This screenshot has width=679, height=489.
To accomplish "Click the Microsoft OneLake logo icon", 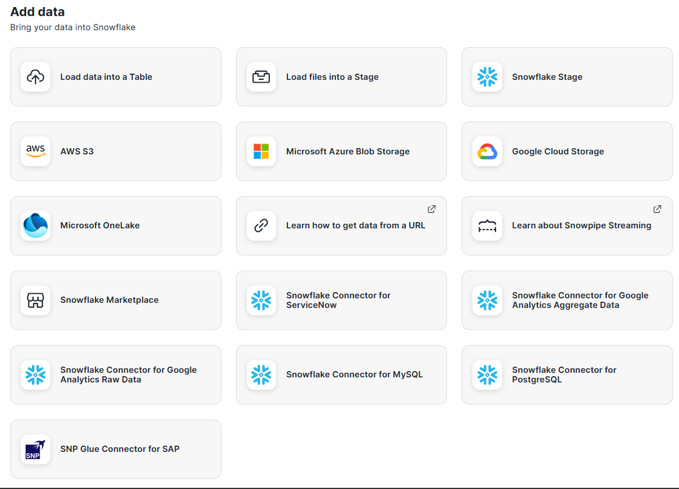I will tap(36, 226).
